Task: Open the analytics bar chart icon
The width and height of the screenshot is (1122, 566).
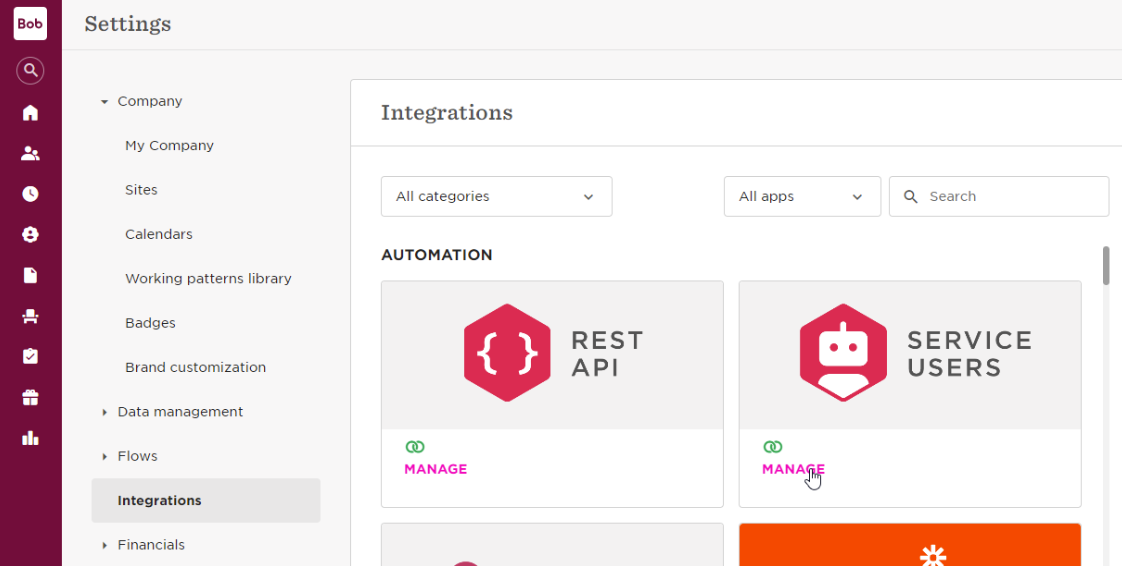Action: [x=30, y=438]
